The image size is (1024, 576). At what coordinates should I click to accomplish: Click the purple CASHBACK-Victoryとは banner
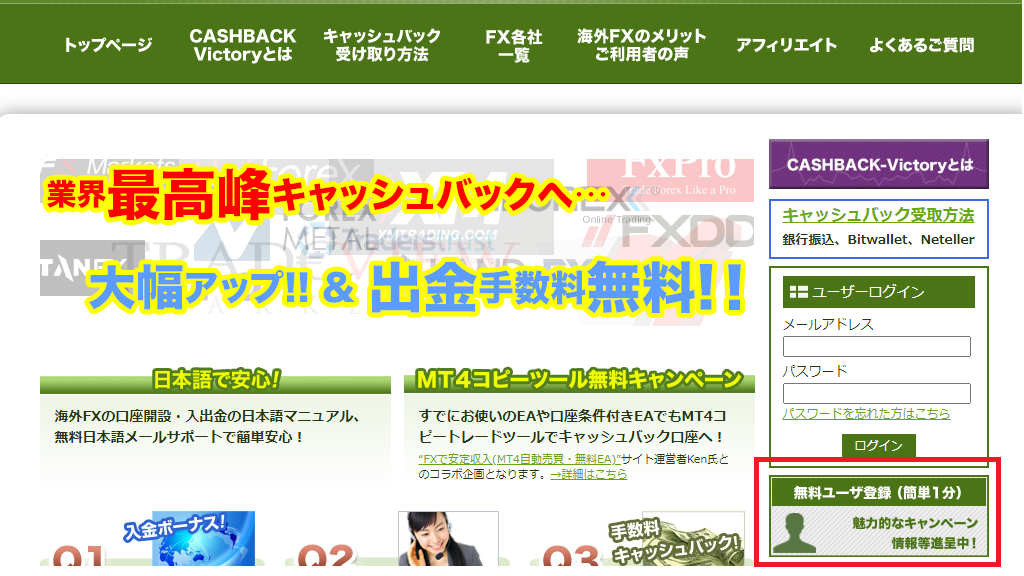pos(879,164)
